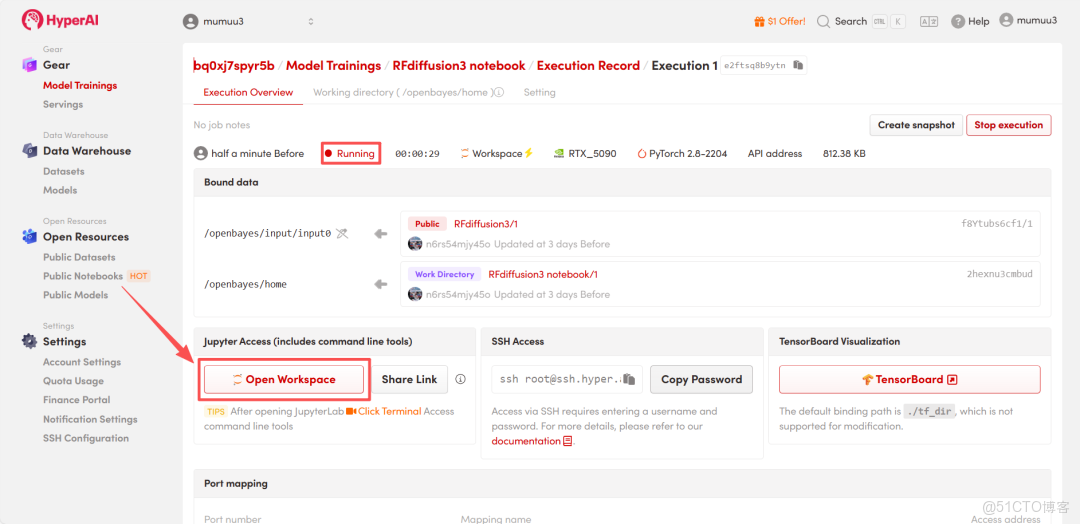Viewport: 1080px width, 524px height.
Task: Click the Settings gear icon in sidebar
Action: 29,341
